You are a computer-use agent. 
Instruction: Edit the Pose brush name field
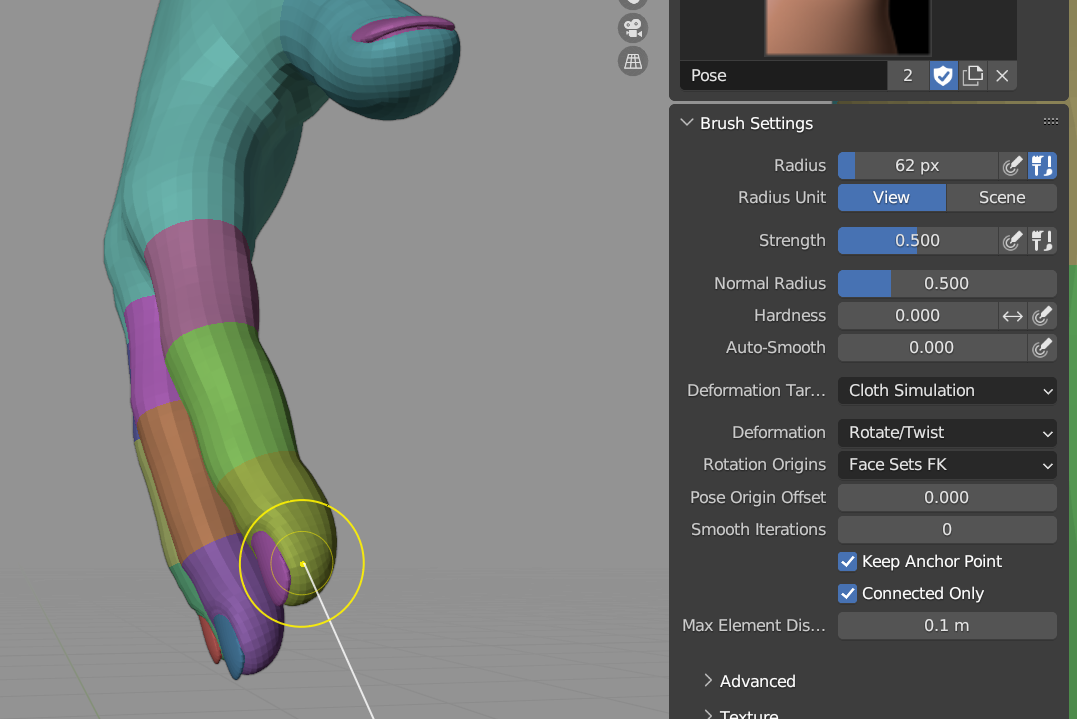[783, 76]
